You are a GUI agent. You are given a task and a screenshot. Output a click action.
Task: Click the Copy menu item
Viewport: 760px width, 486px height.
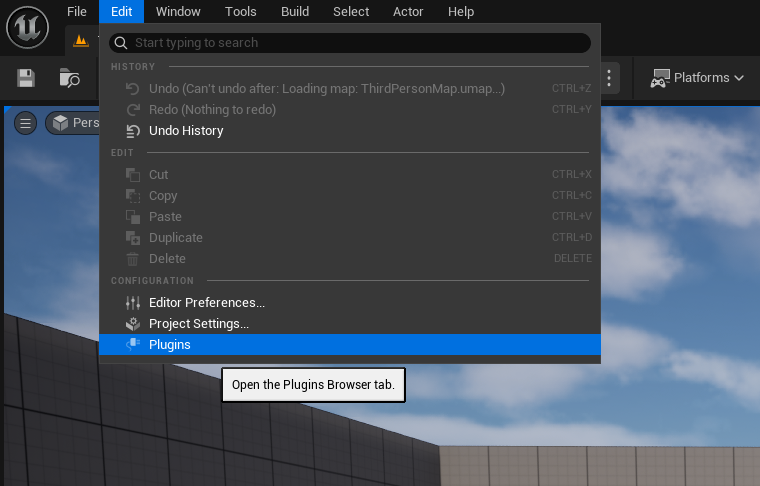point(350,196)
